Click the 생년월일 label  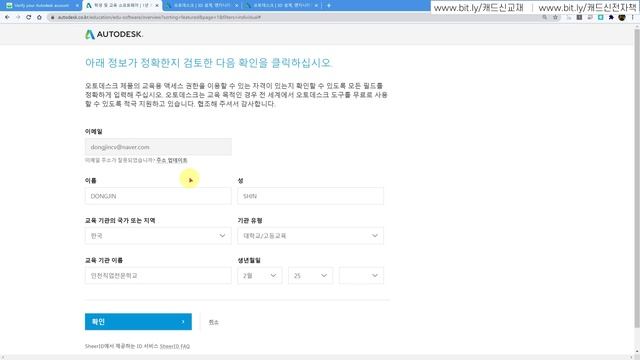(x=249, y=260)
